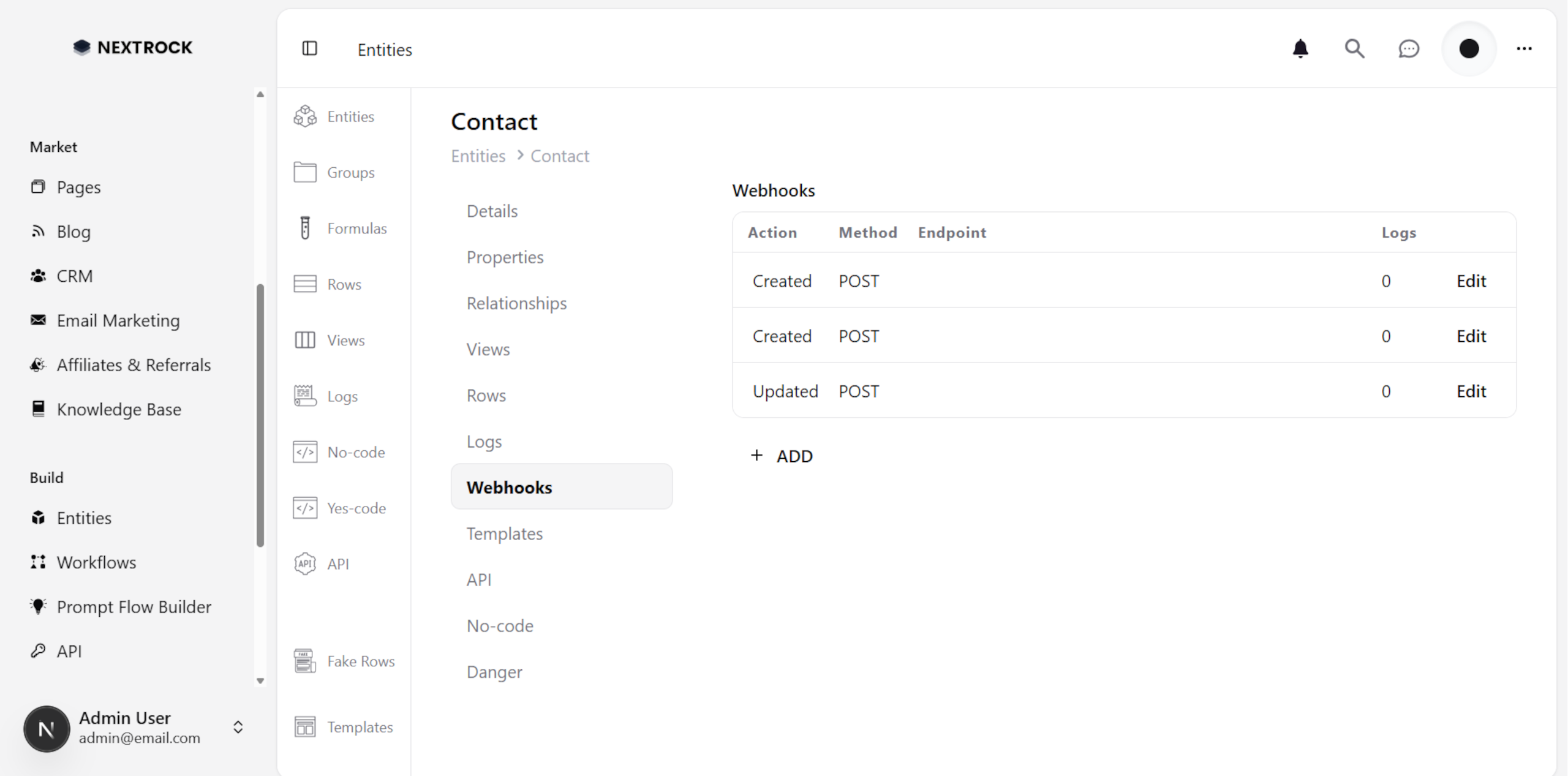
Task: Click Edit on the Updated webhook
Action: click(1471, 391)
